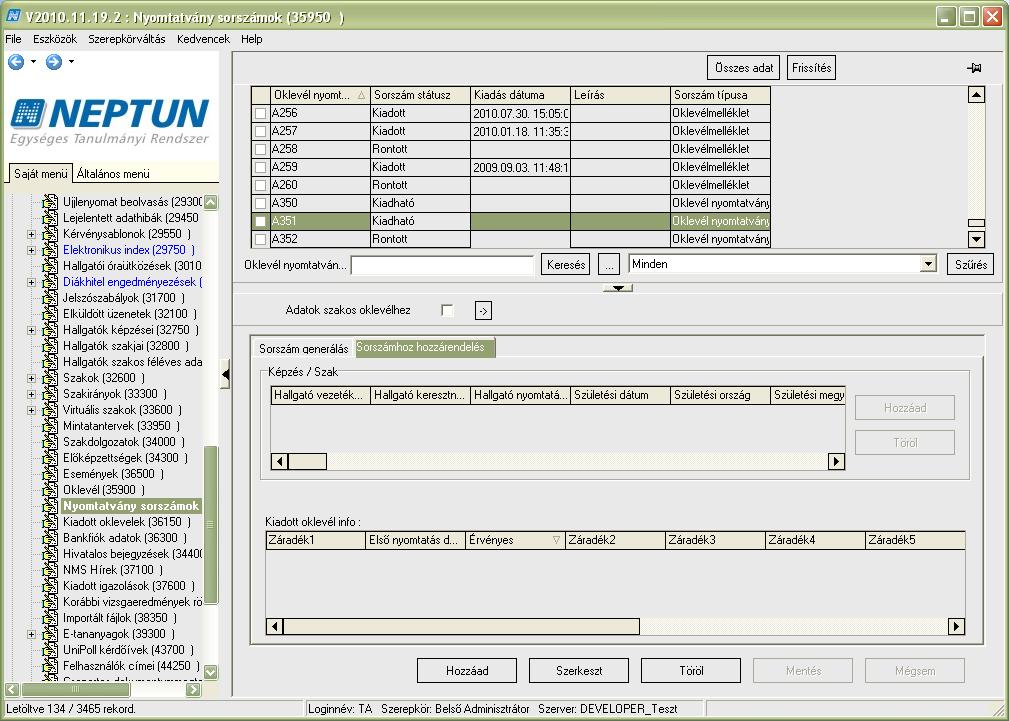This screenshot has width=1009, height=721.
Task: Expand the E-tananyagok (39300) tree node
Action: point(32,635)
